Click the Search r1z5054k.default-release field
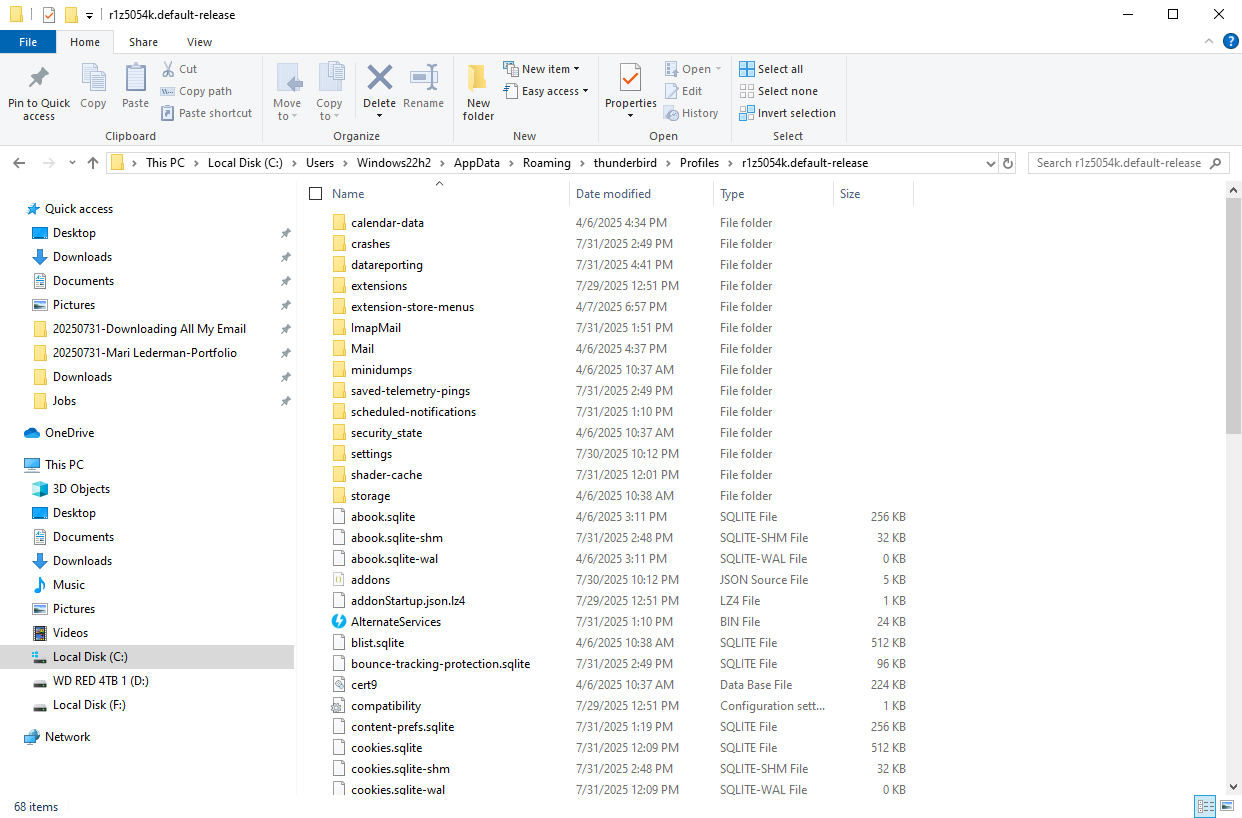Viewport: 1242px width, 818px height. (x=1128, y=163)
